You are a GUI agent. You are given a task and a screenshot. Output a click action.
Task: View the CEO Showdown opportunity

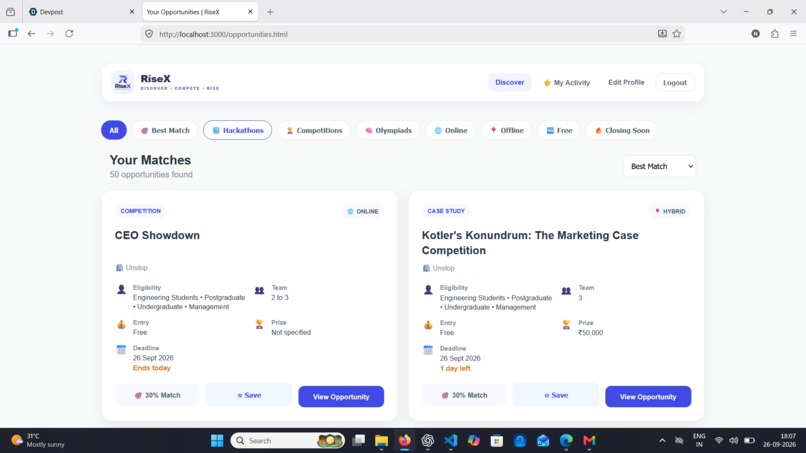point(341,396)
